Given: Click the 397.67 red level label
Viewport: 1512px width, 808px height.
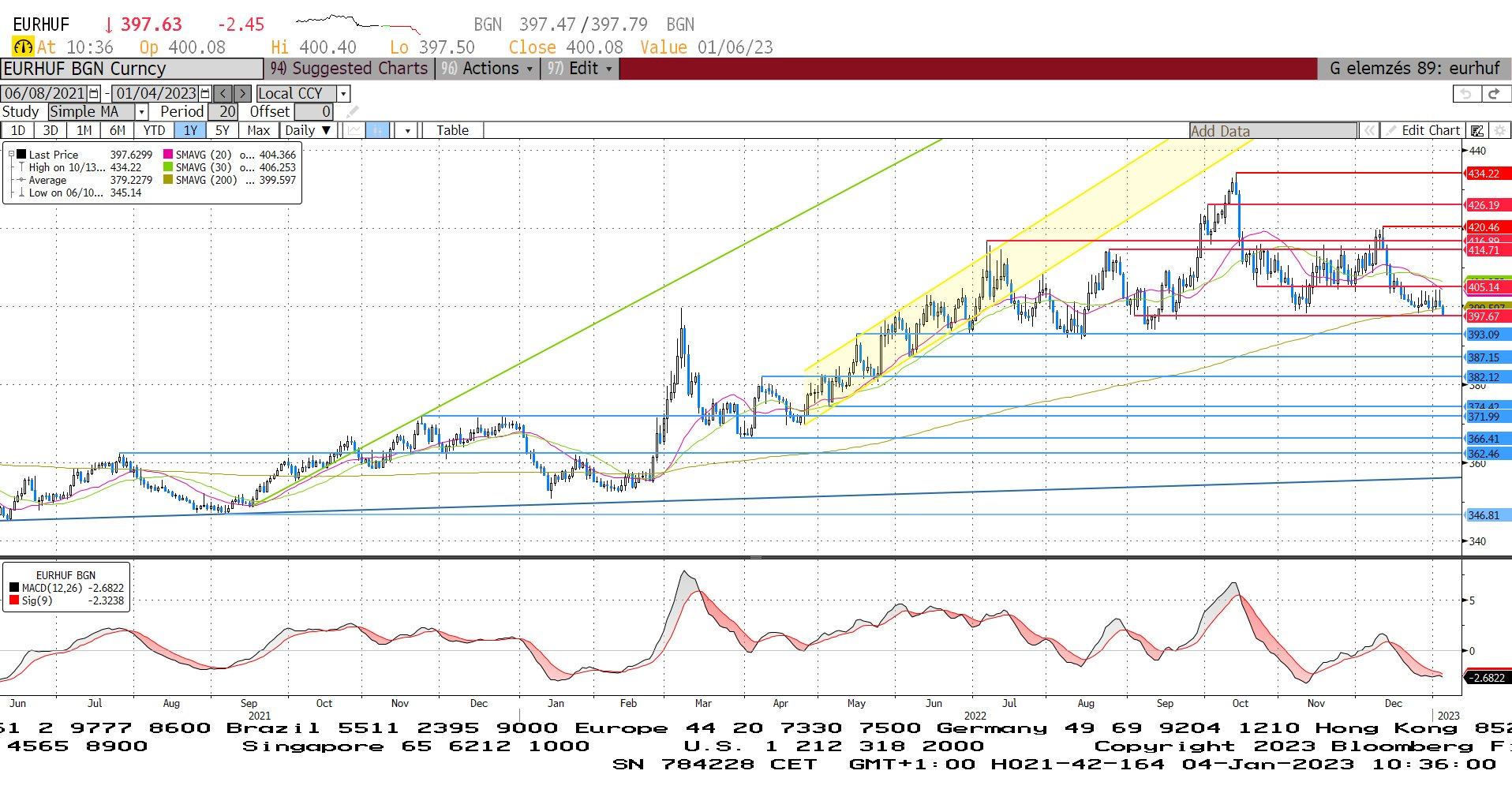Looking at the screenshot, I should (1488, 316).
